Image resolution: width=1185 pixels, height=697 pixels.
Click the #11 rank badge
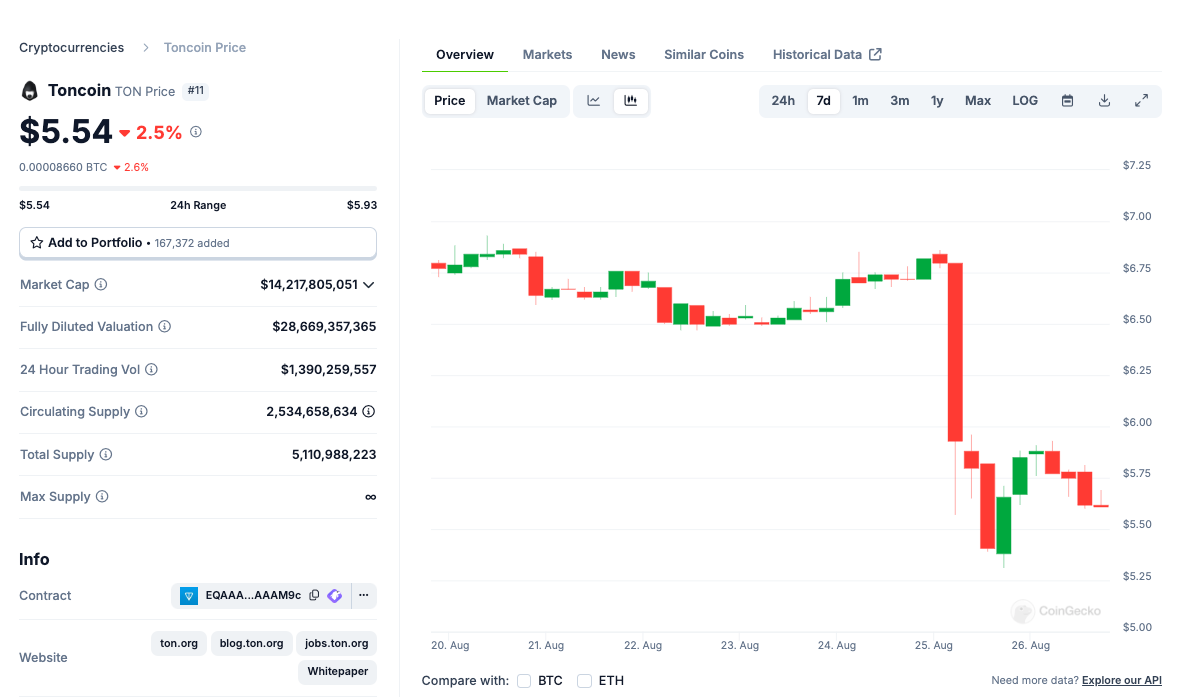[196, 91]
